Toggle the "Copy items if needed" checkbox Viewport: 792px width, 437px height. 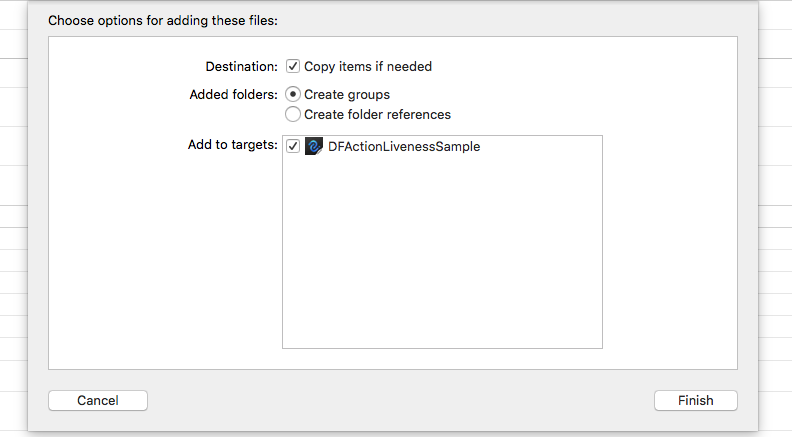point(293,67)
